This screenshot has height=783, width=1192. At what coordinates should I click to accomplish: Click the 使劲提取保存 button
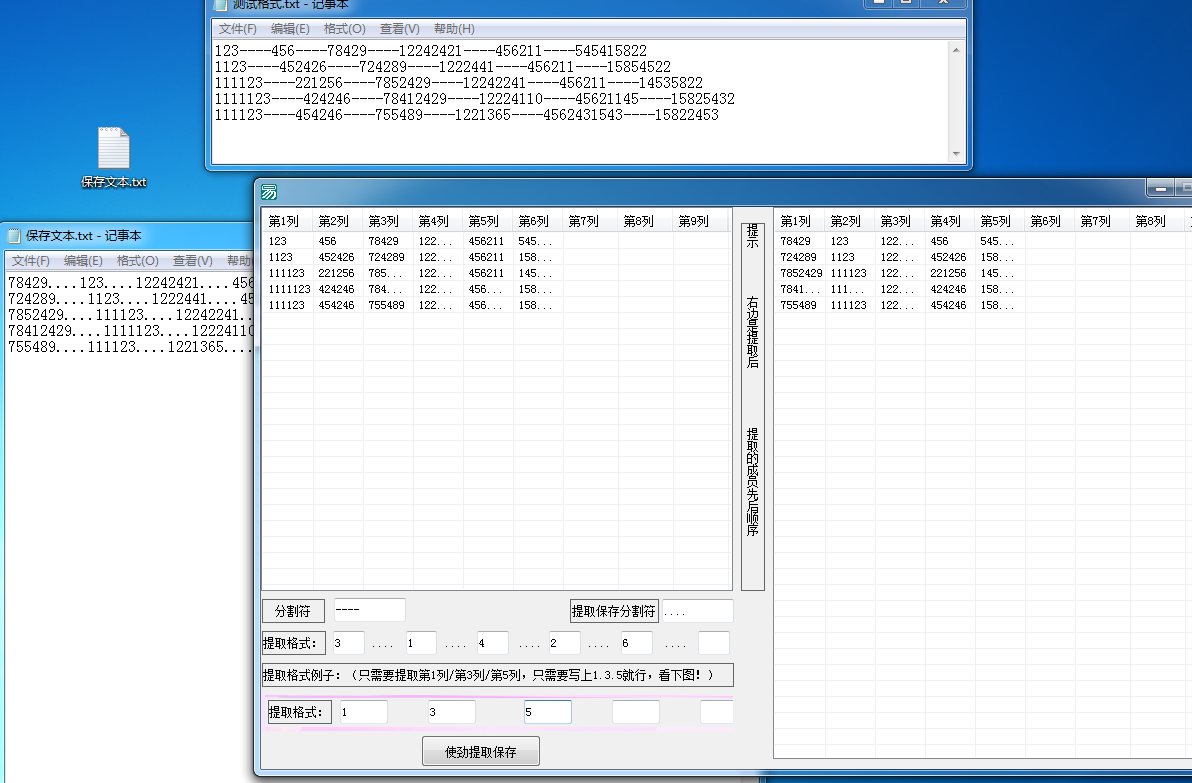click(x=480, y=752)
